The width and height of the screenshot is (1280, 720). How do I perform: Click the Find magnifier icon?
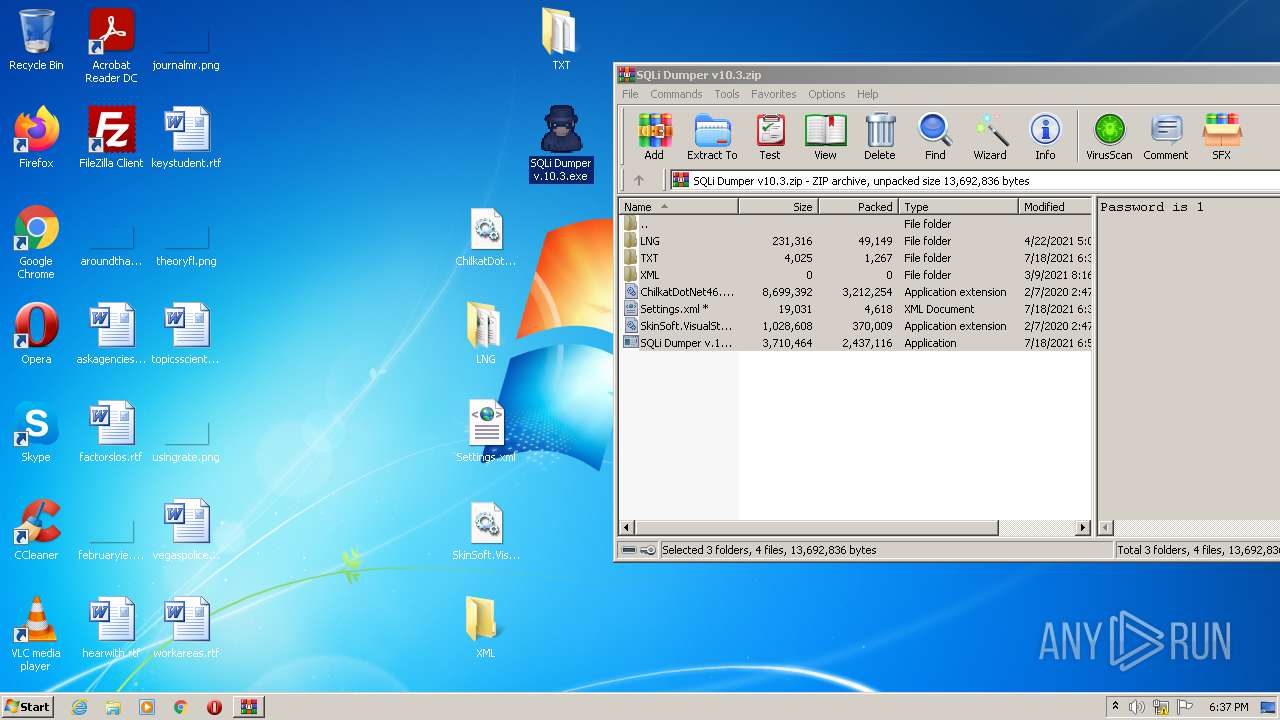935,137
